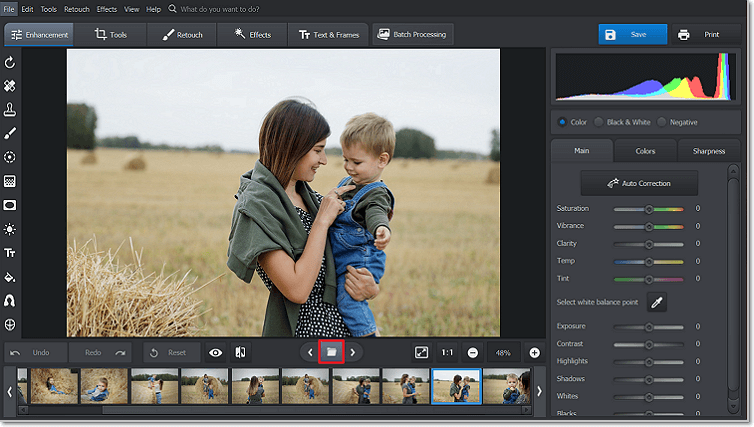The width and height of the screenshot is (754, 427).
Task: Switch to the Enhancement tab
Action: 39,35
